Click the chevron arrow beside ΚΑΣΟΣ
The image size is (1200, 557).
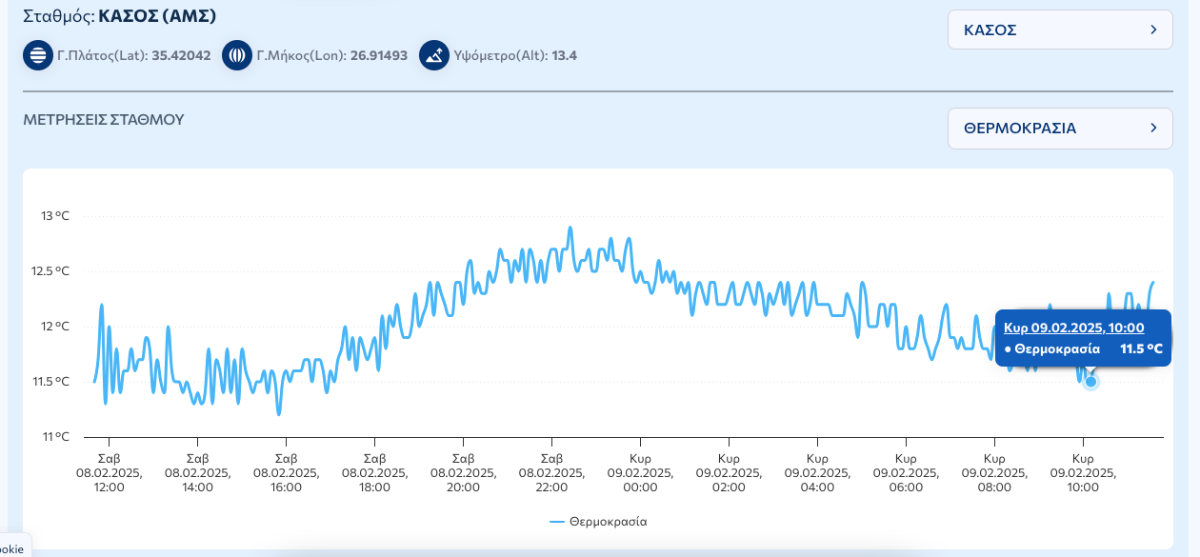[1153, 30]
